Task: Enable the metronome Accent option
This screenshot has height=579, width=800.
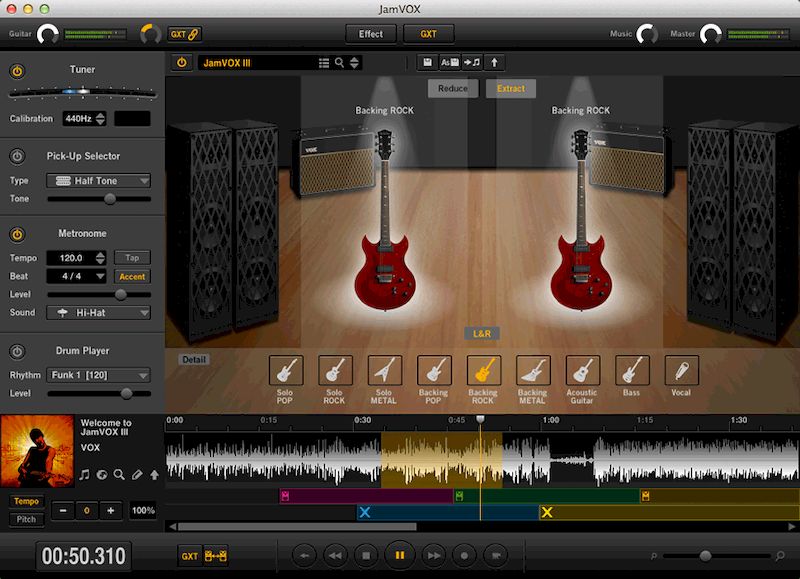Action: [x=133, y=276]
